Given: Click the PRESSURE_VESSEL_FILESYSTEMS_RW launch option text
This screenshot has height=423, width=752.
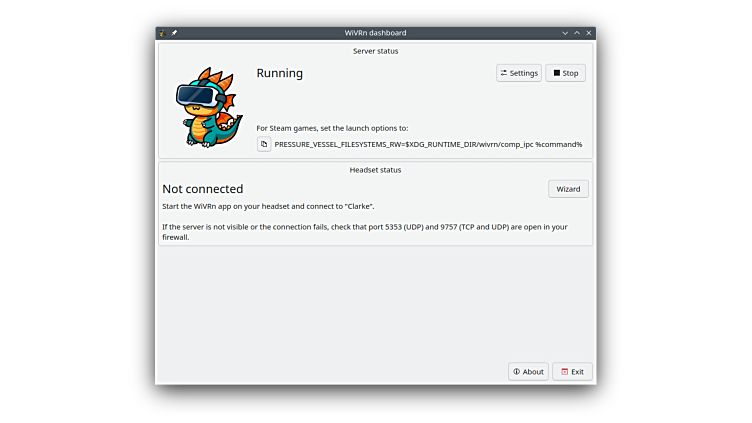Looking at the screenshot, I should (428, 144).
